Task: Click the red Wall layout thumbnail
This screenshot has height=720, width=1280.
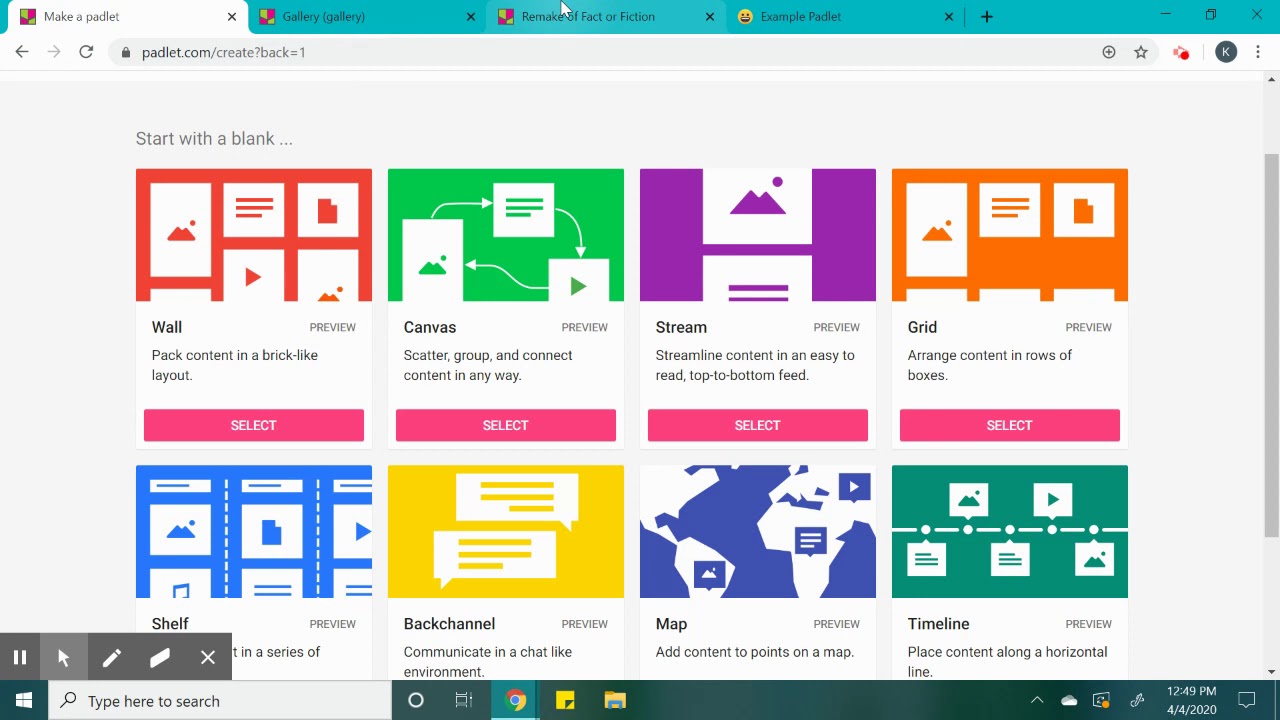Action: (x=254, y=235)
